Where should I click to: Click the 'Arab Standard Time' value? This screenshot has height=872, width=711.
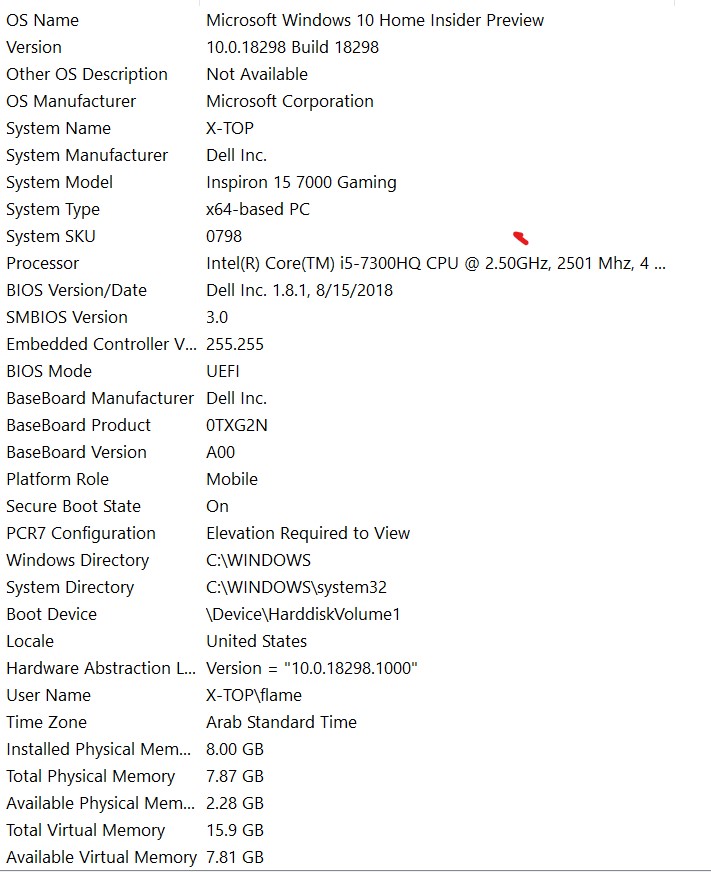pos(281,722)
